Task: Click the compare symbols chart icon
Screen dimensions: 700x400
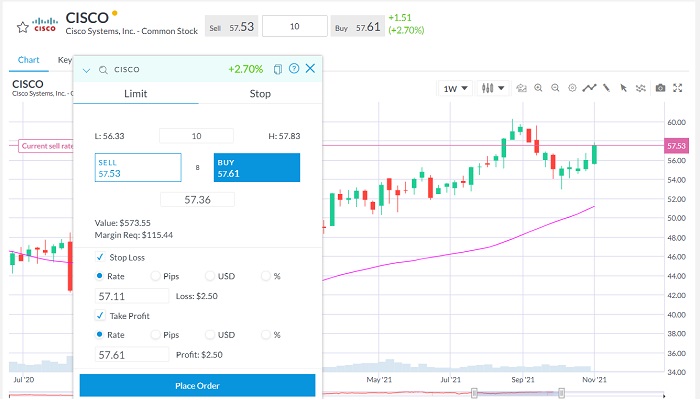Action: coord(521,88)
